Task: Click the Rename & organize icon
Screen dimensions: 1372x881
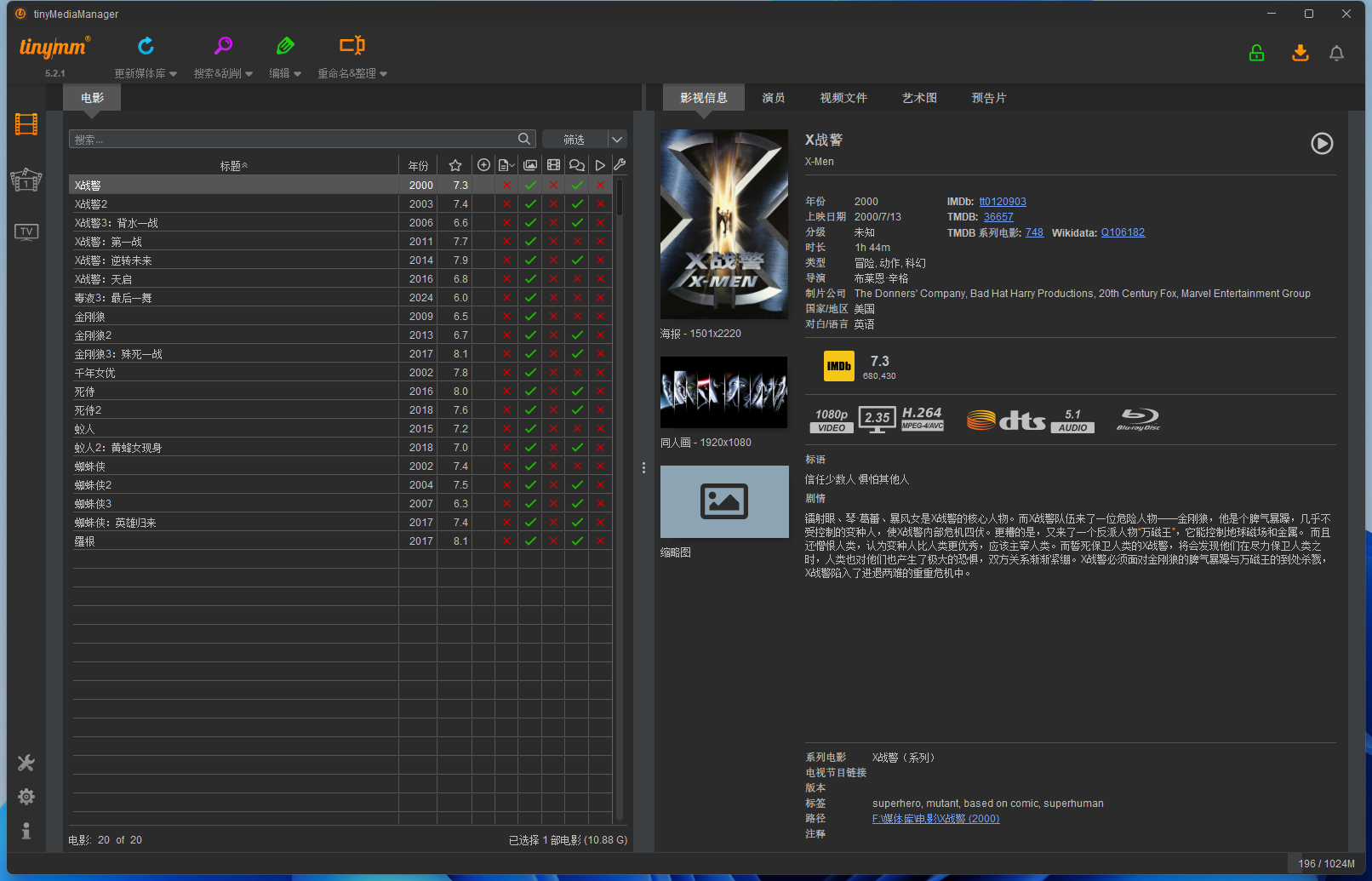Action: click(x=352, y=46)
